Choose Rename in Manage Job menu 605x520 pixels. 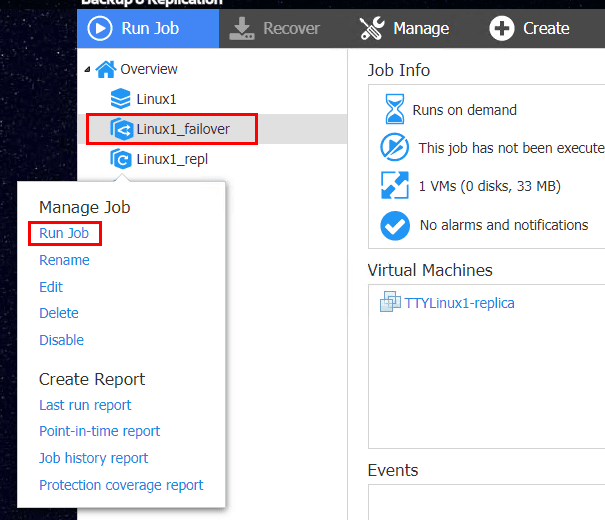coord(64,260)
